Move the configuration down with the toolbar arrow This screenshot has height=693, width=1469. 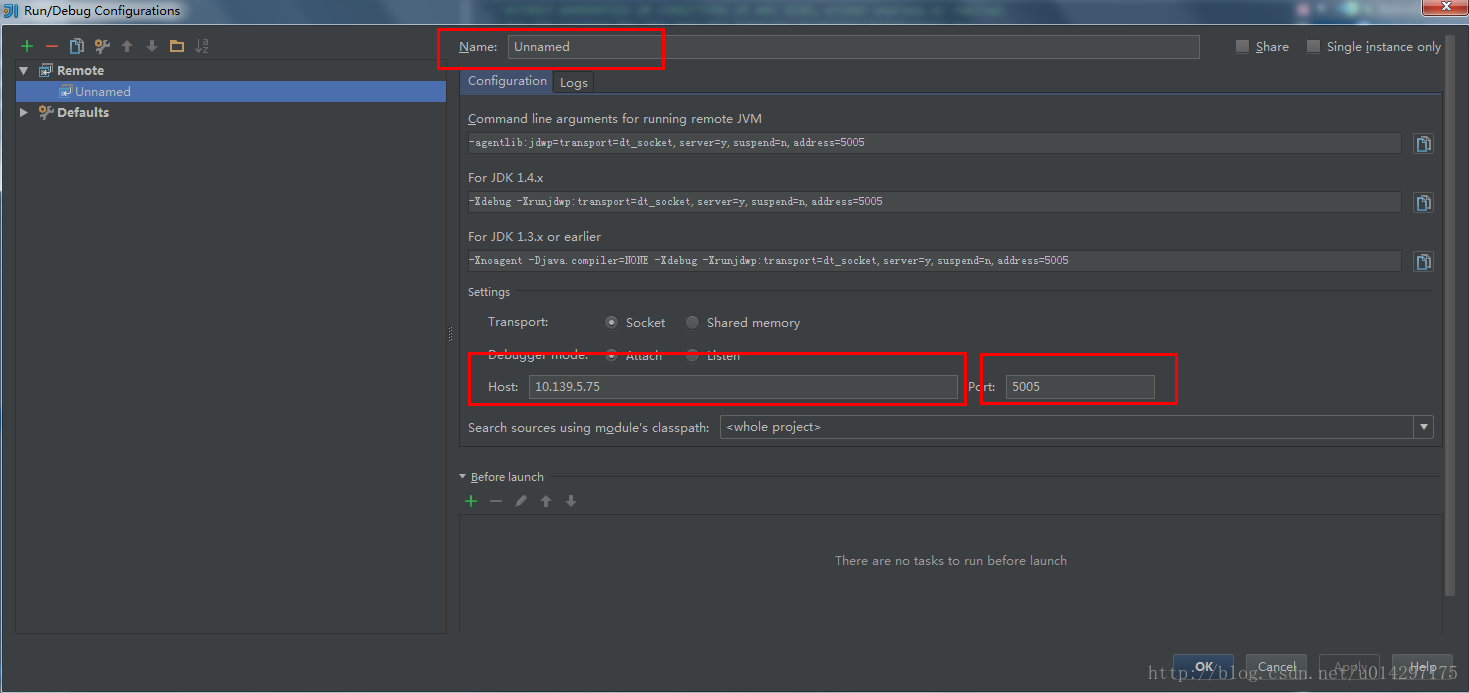tap(152, 46)
